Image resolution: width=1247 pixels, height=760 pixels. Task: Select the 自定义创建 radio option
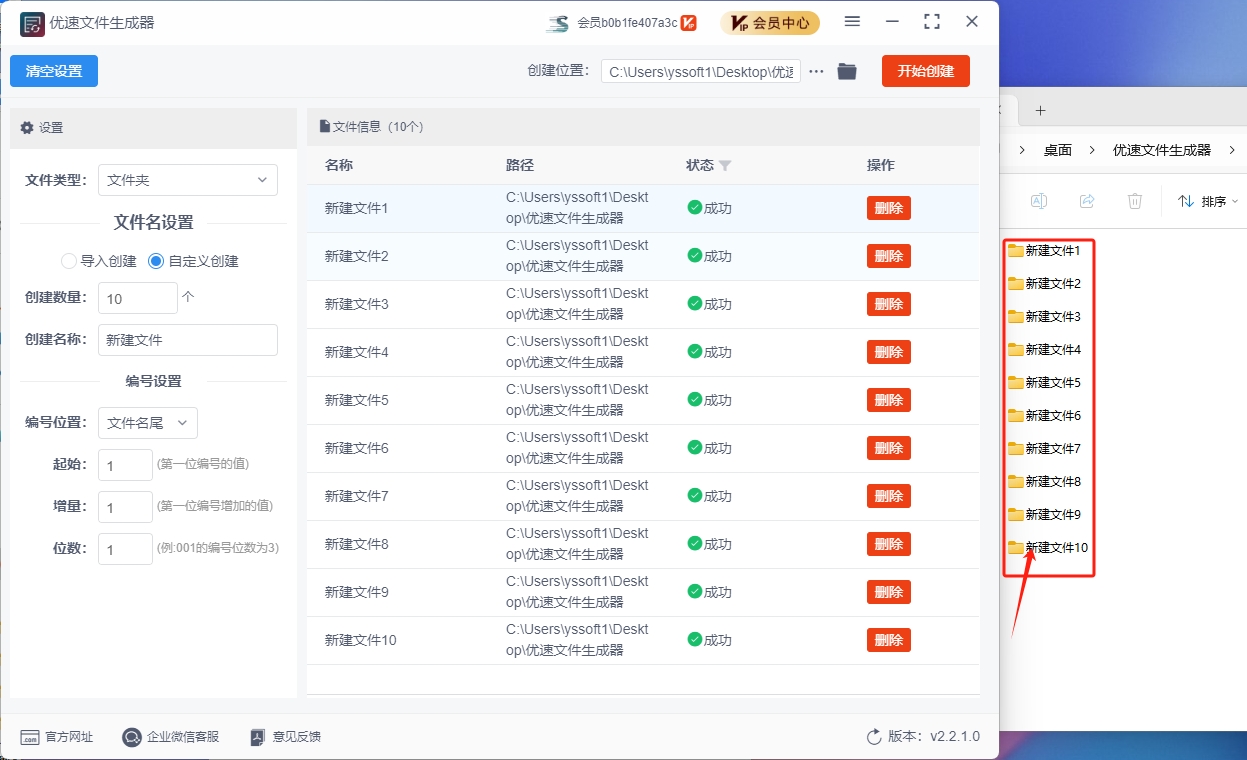[156, 261]
